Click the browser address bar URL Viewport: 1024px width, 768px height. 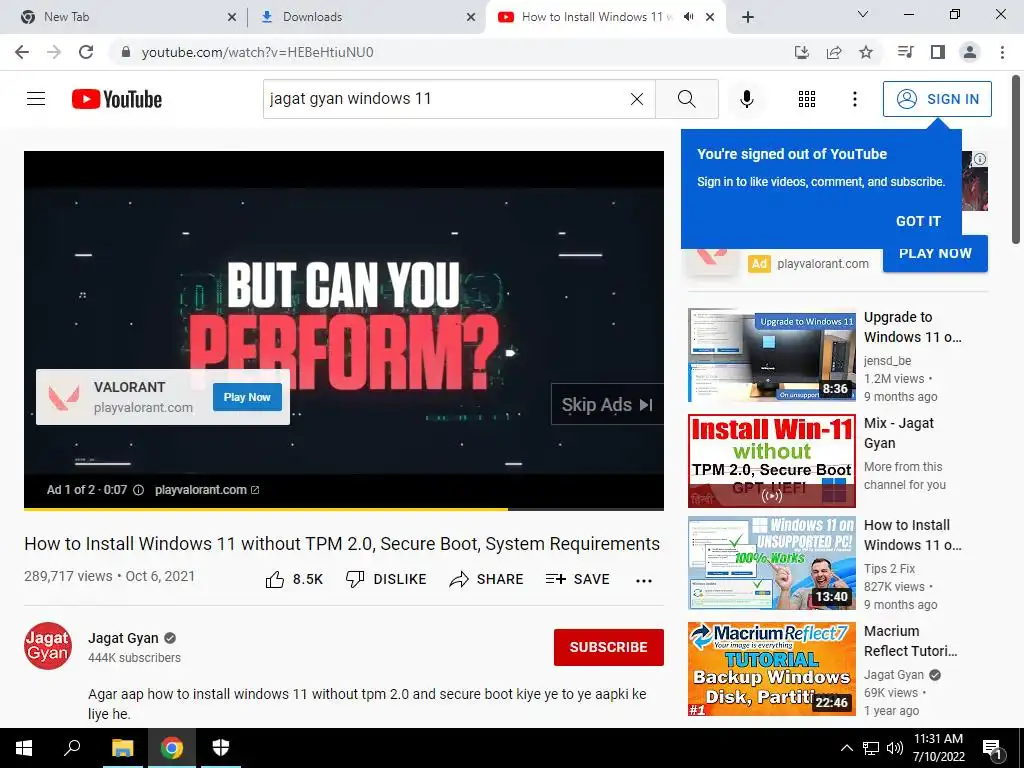point(257,52)
